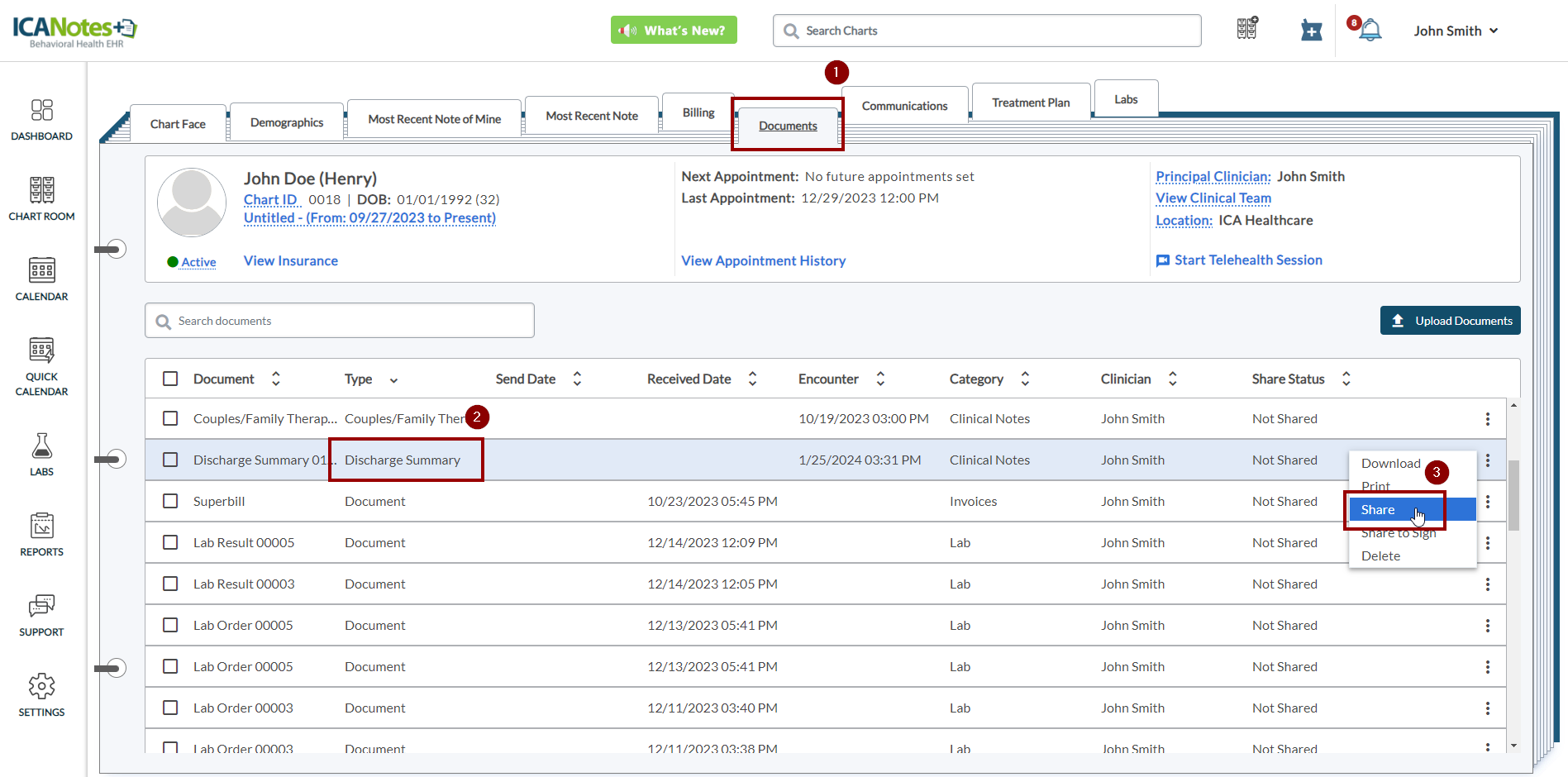Click the document list vertical scrollbar

(x=1513, y=496)
